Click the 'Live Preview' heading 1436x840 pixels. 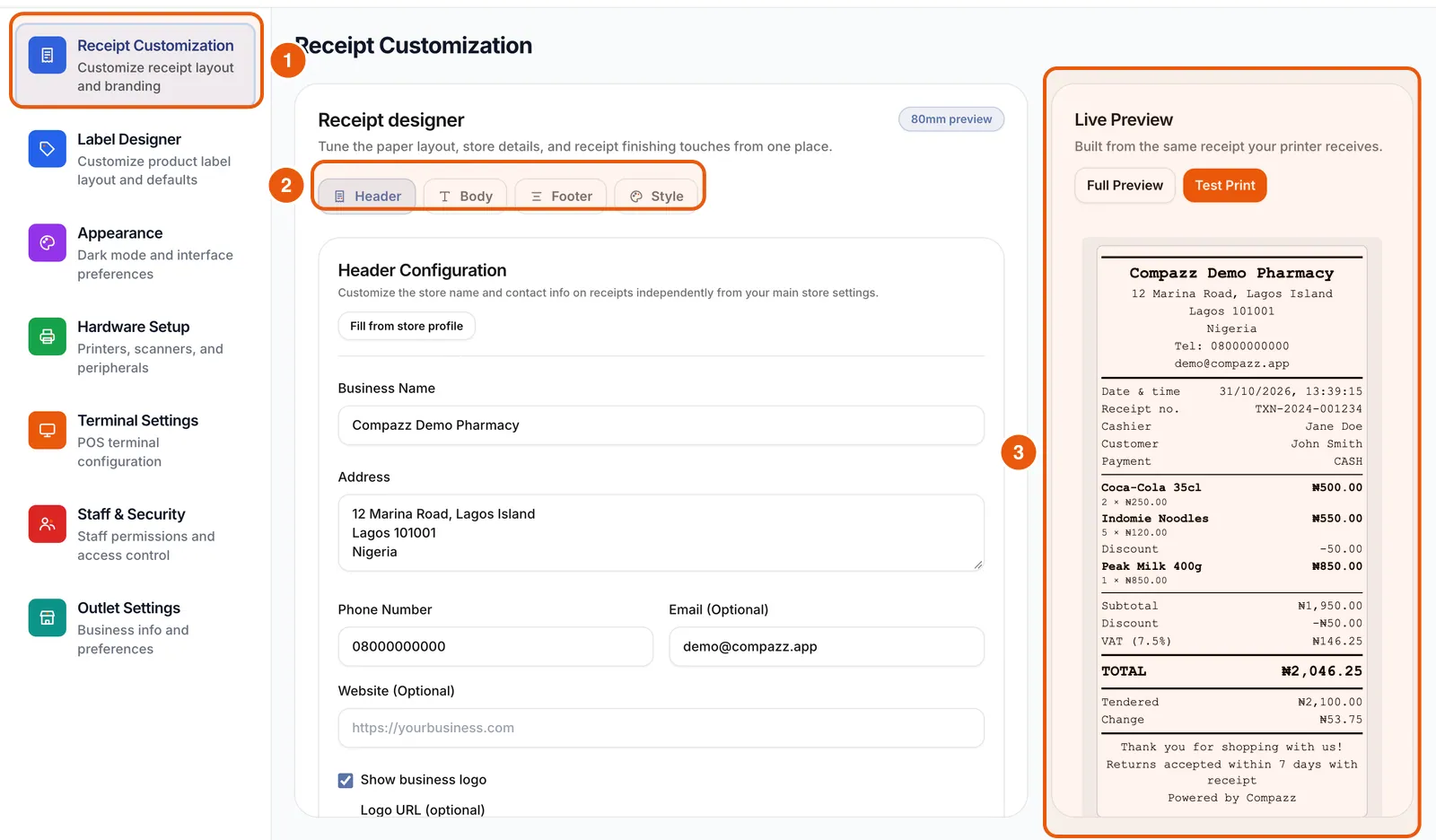1124,119
